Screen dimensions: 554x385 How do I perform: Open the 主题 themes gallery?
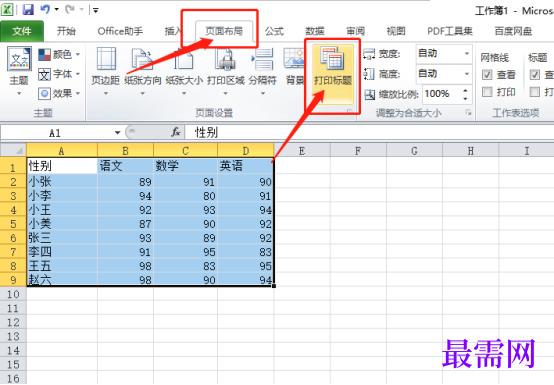[19, 72]
